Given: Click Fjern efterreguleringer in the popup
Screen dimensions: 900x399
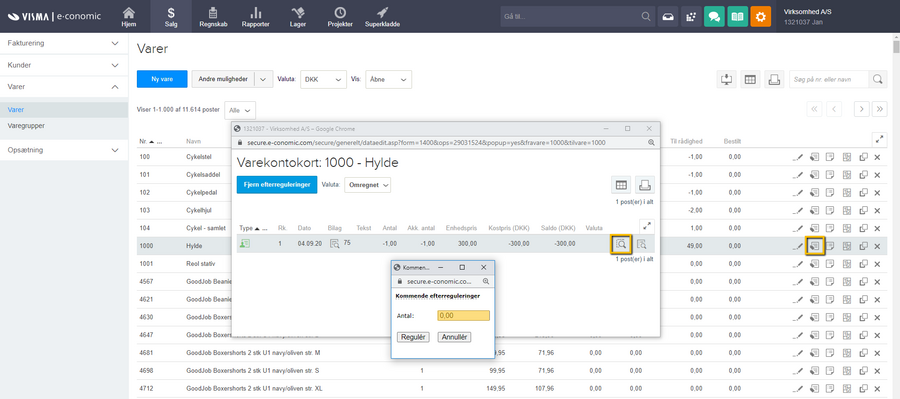Looking at the screenshot, I should coord(277,185).
